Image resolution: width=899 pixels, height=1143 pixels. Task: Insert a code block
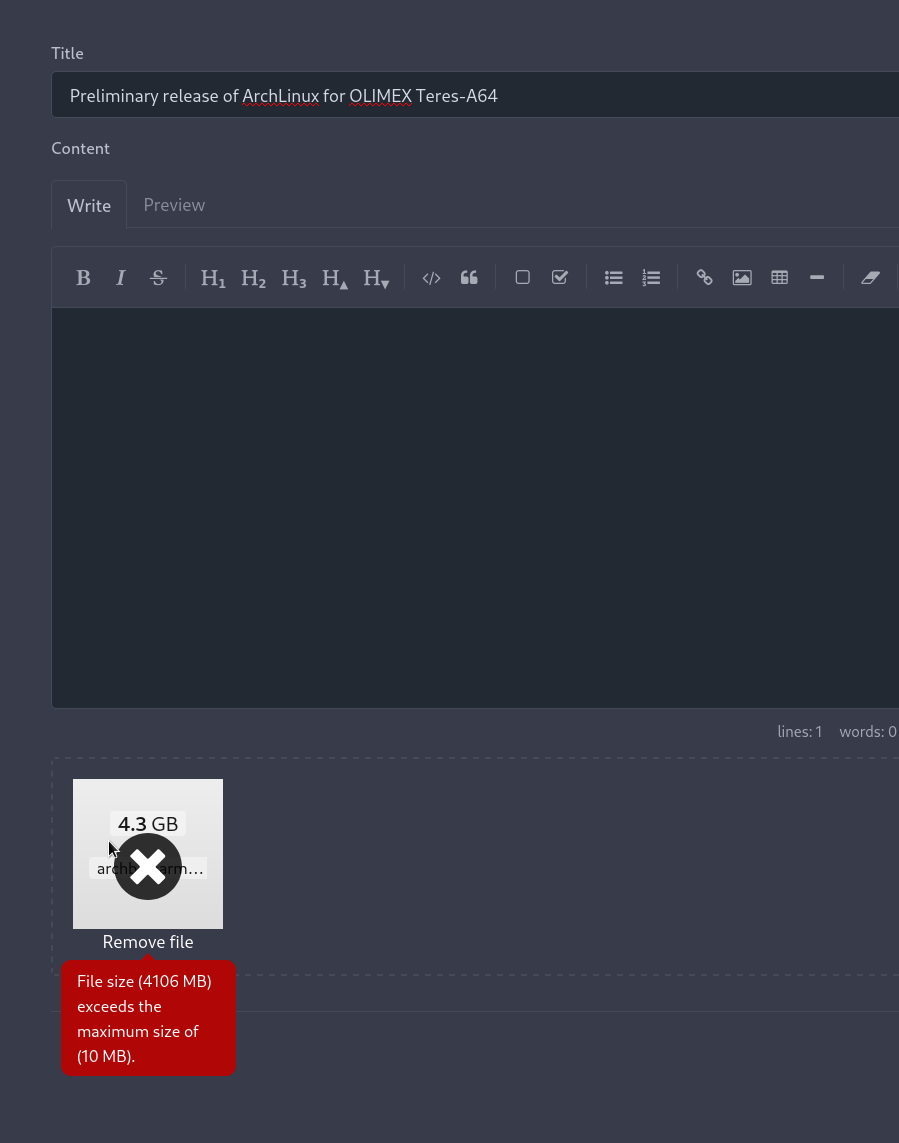coord(431,278)
